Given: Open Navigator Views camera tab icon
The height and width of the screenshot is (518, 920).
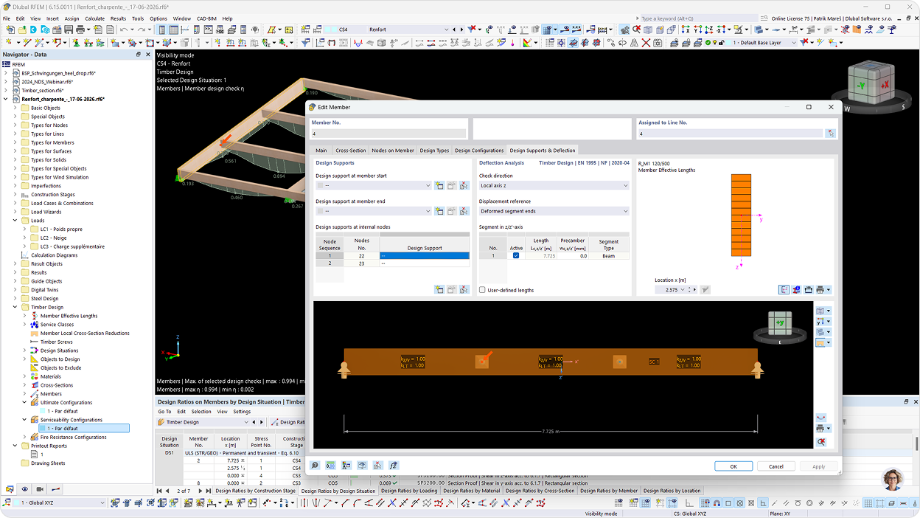Looking at the screenshot, I should [40, 489].
